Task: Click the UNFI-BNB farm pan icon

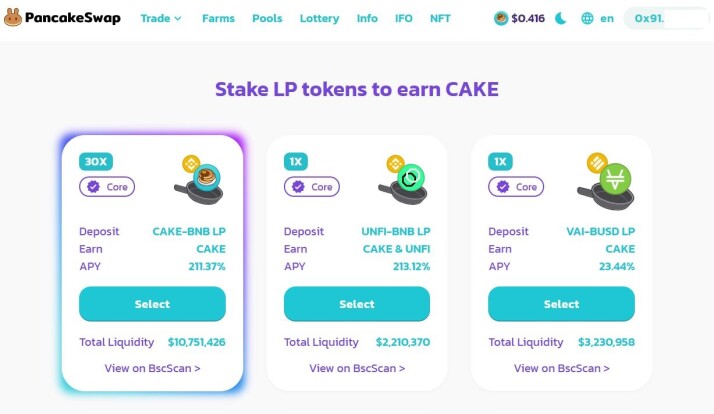Action: point(406,178)
